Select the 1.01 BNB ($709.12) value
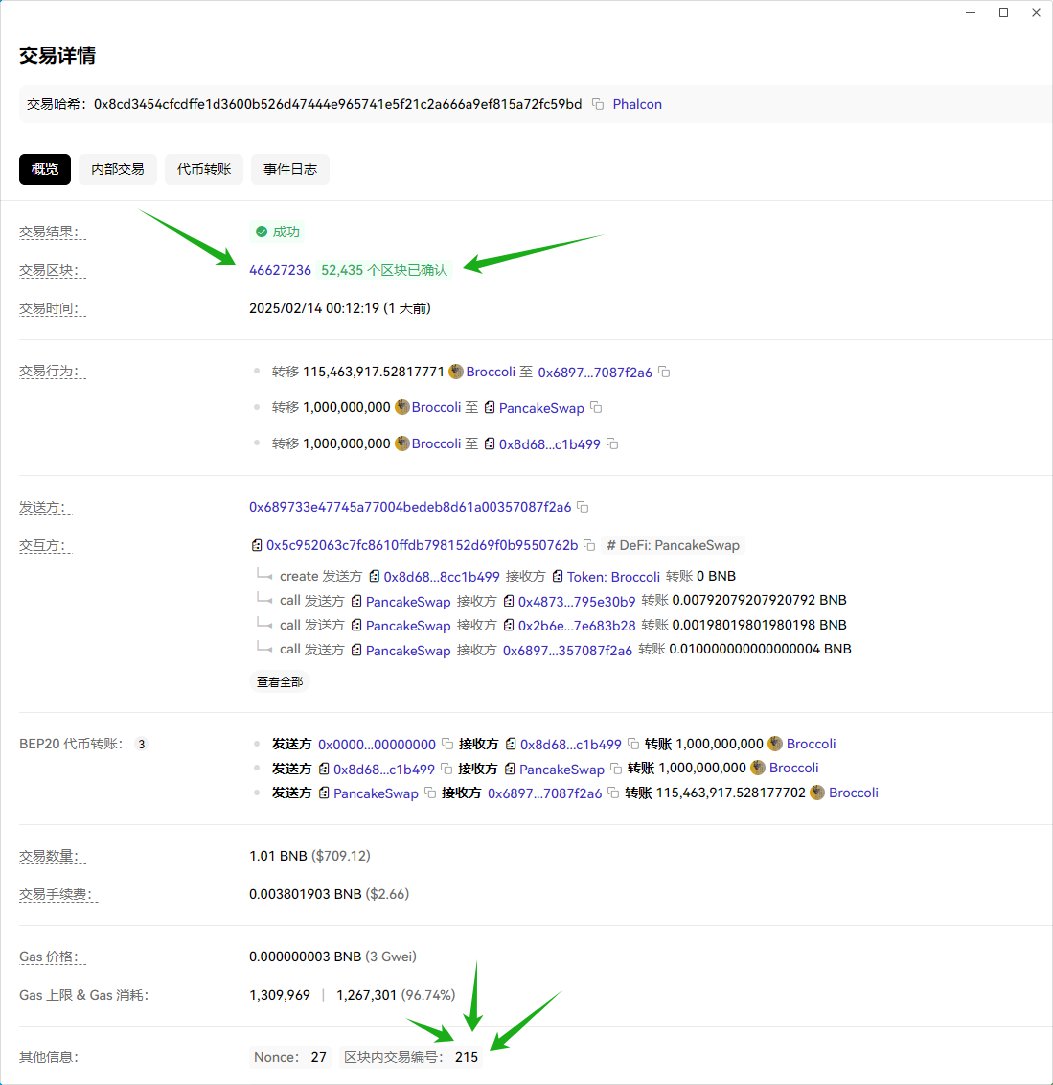This screenshot has height=1085, width=1053. tap(309, 856)
